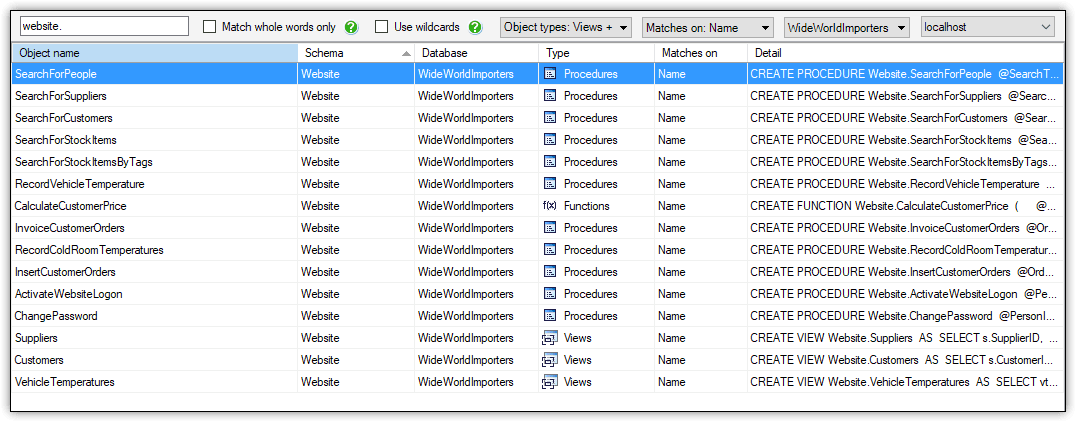Click Procedures type text in RecordVehicleTemperature row
The width and height of the screenshot is (1076, 422).
point(591,184)
